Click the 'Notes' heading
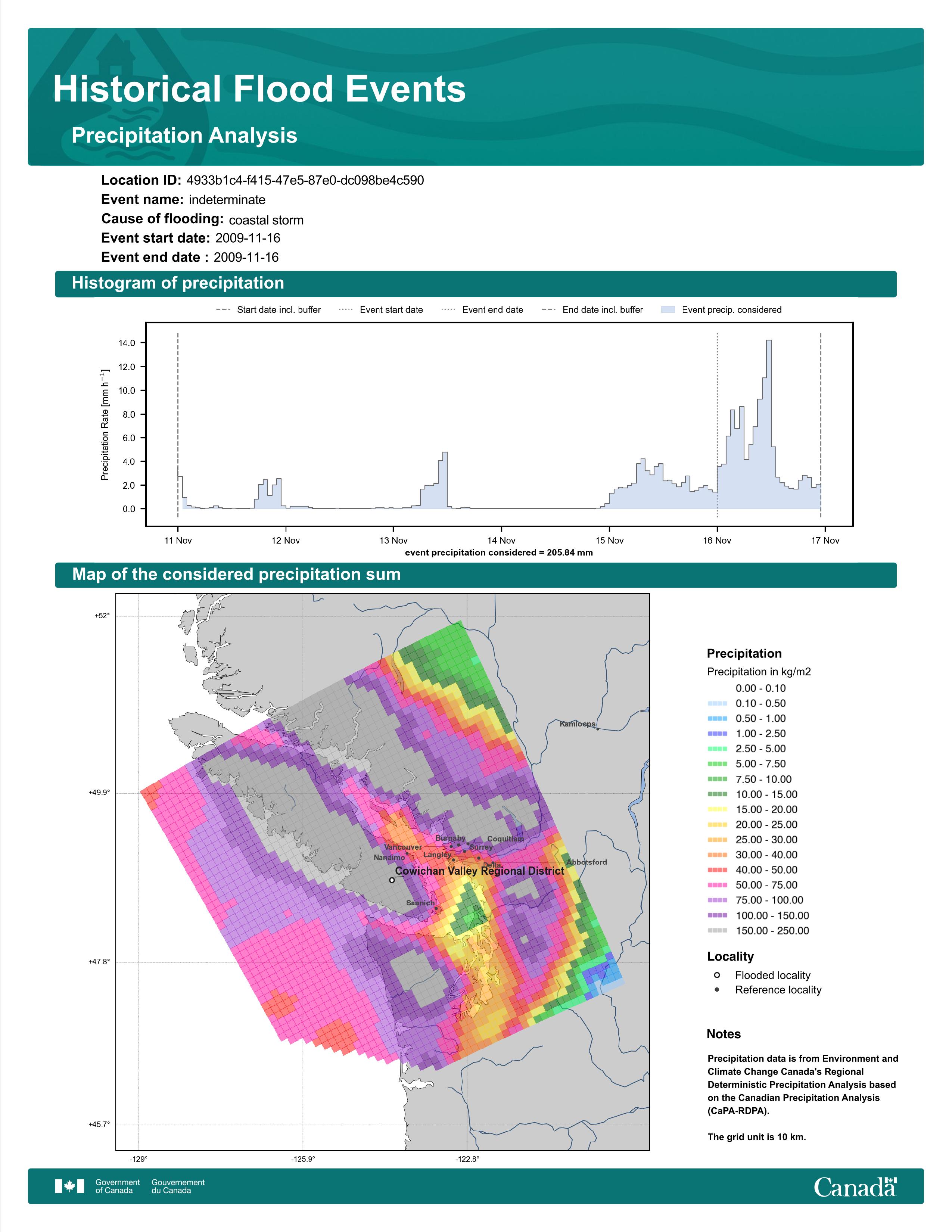The width and height of the screenshot is (952, 1232). click(724, 1034)
